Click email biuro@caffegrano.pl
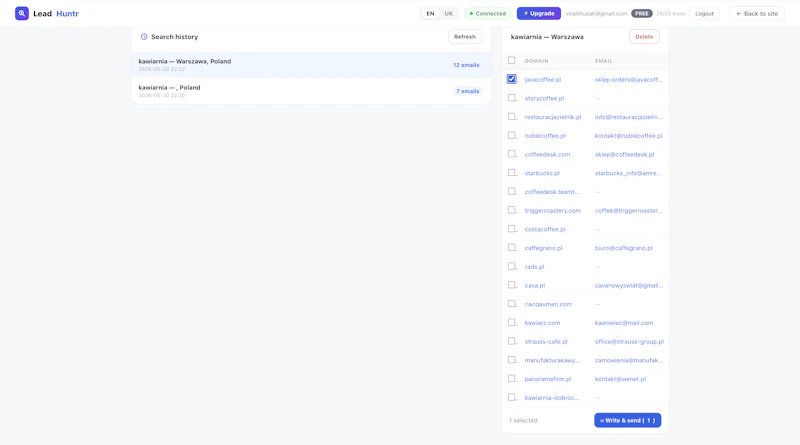The image size is (800, 445). tap(623, 248)
